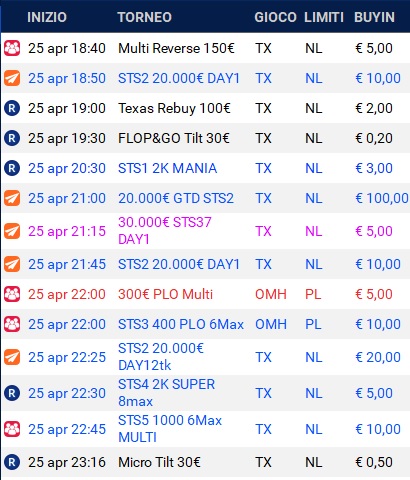Open the STS2 20.000€ DAY1 at 21:45
Screen dimensions: 410x480
179,264
